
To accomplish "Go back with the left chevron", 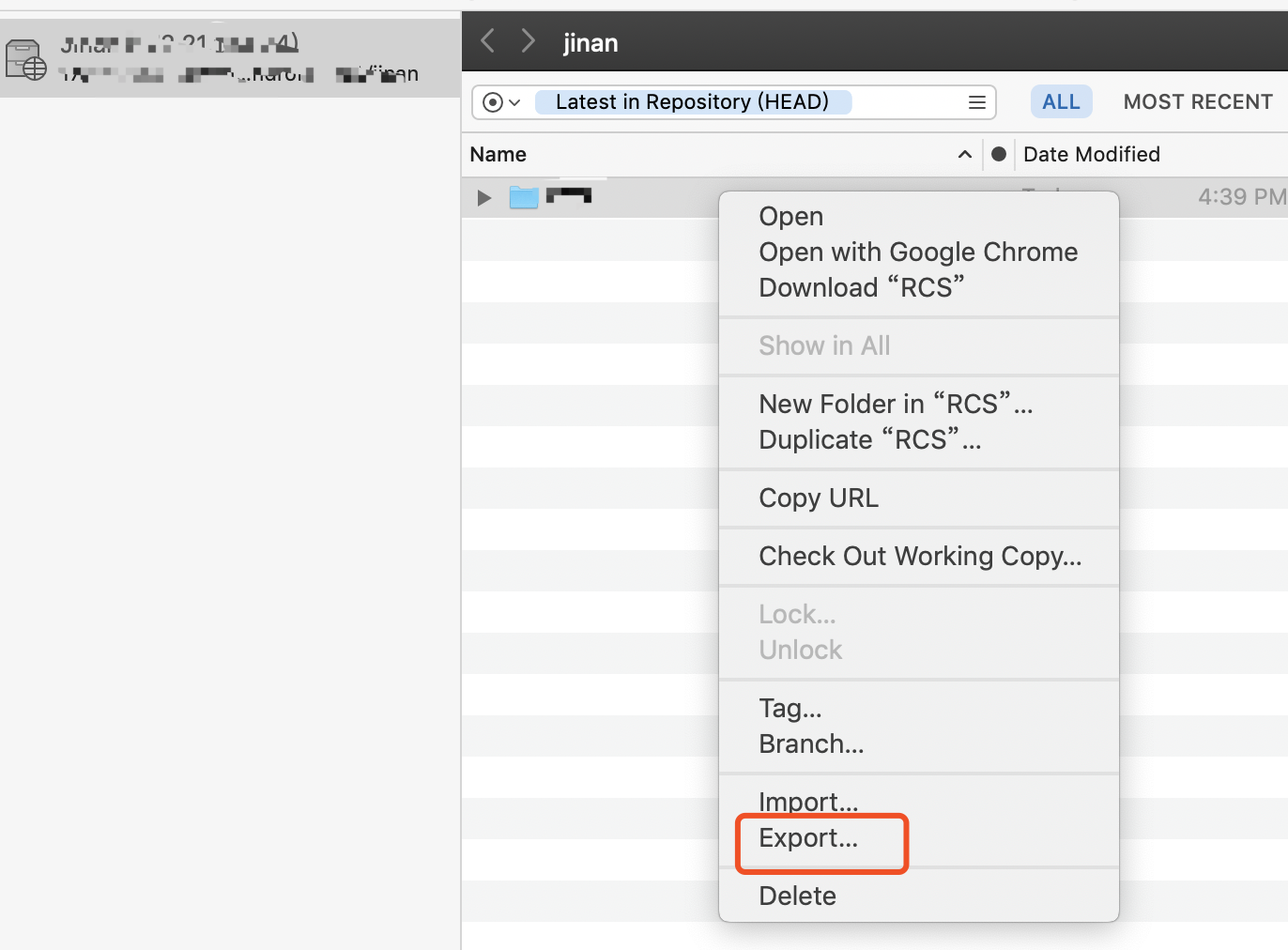I will coord(487,40).
